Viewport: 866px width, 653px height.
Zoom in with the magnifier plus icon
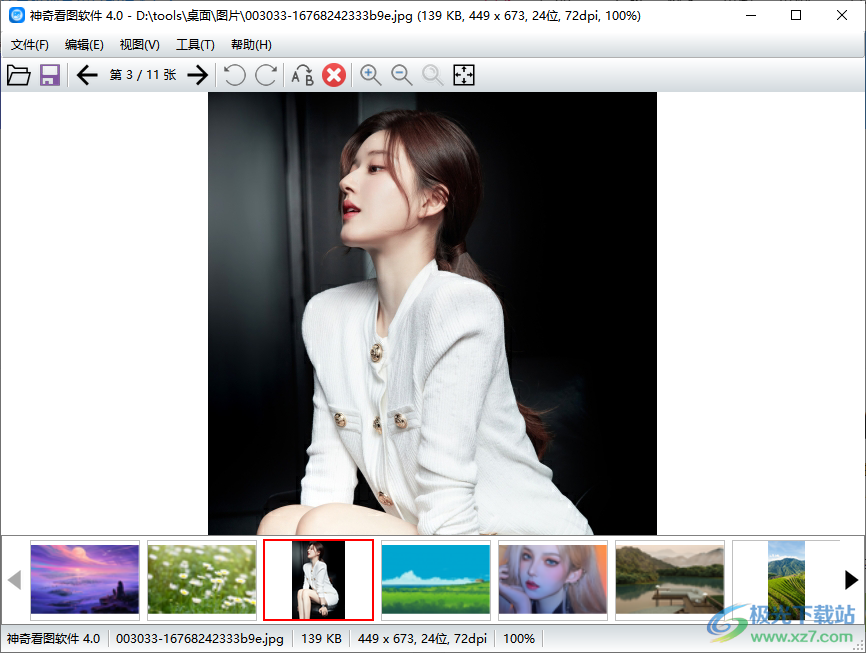pyautogui.click(x=371, y=75)
